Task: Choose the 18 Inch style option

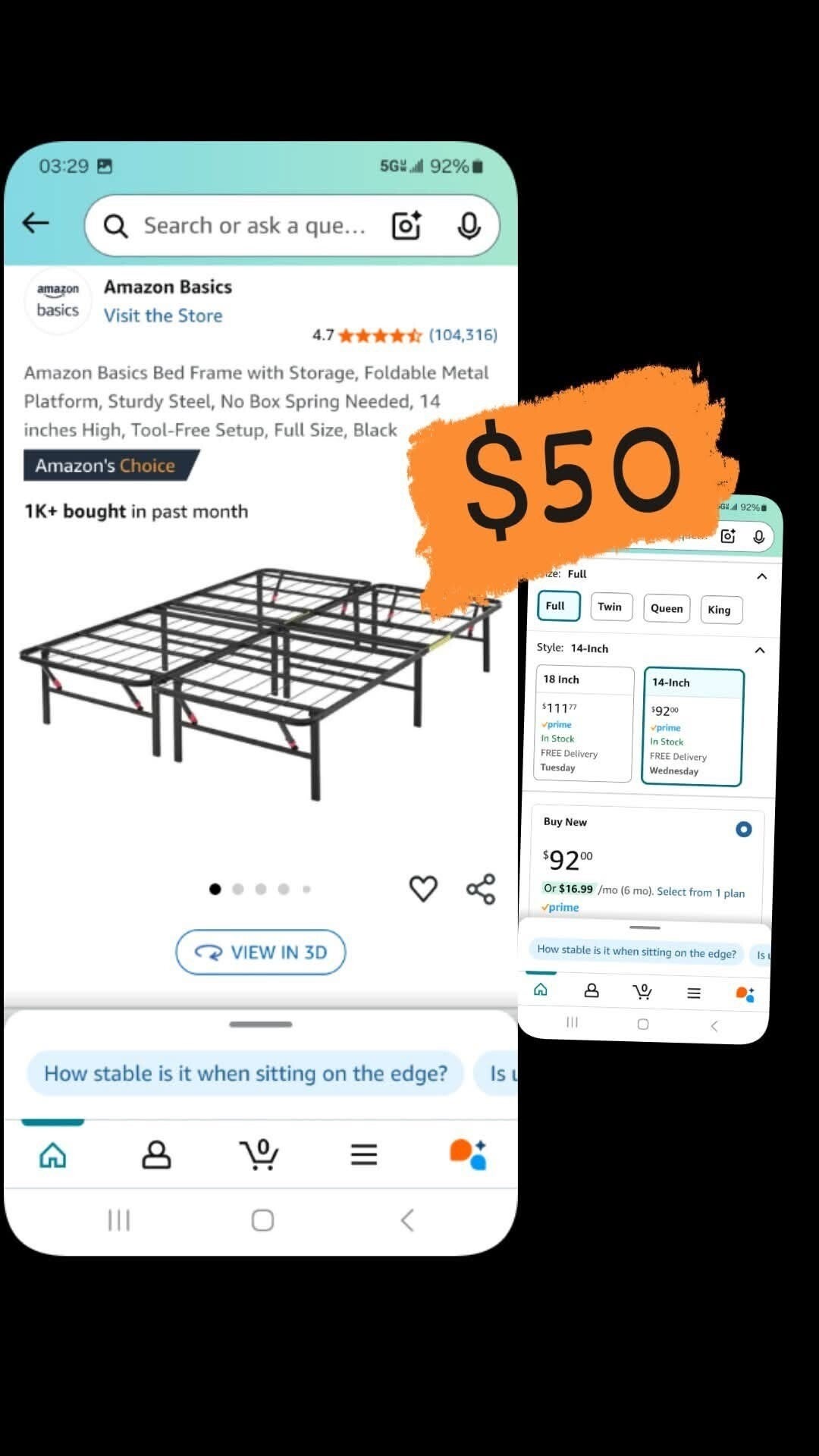Action: (584, 723)
